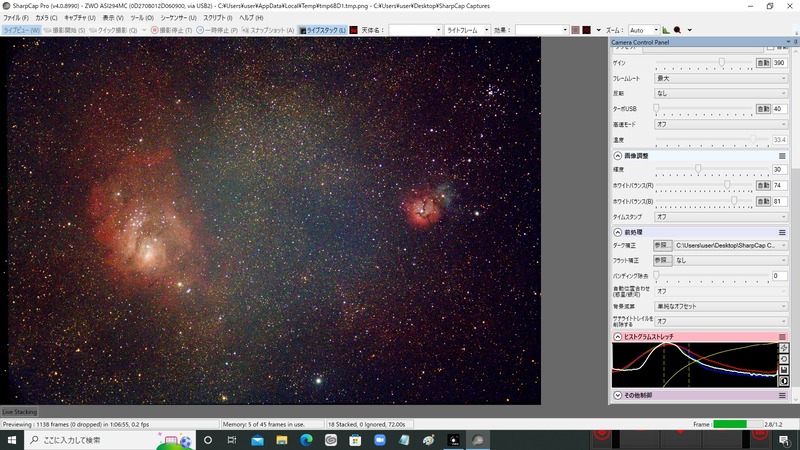The width and height of the screenshot is (800, 450).
Task: Toggle the ホワイトバランス(R) auto button
Action: 763,186
